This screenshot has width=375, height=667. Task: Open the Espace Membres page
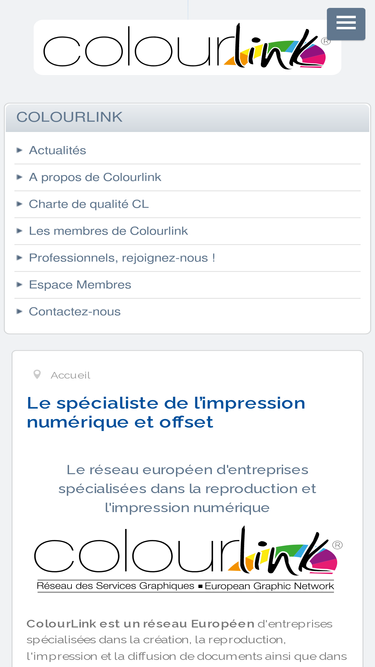80,285
